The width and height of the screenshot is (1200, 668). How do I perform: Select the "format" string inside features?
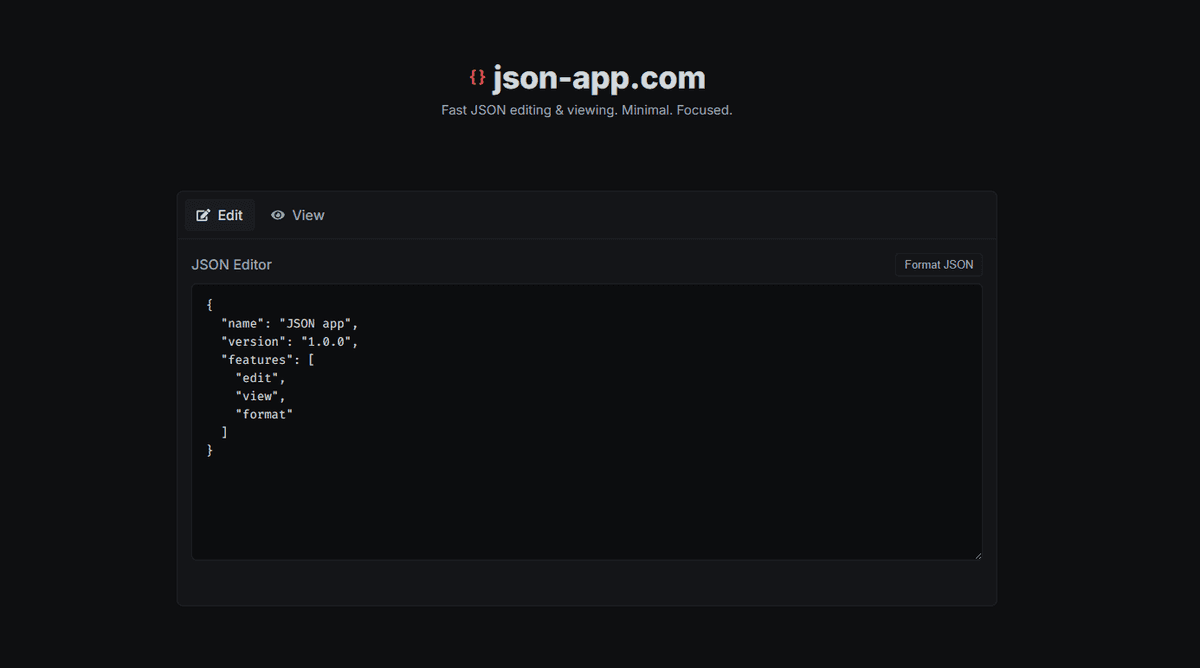pyautogui.click(x=264, y=413)
